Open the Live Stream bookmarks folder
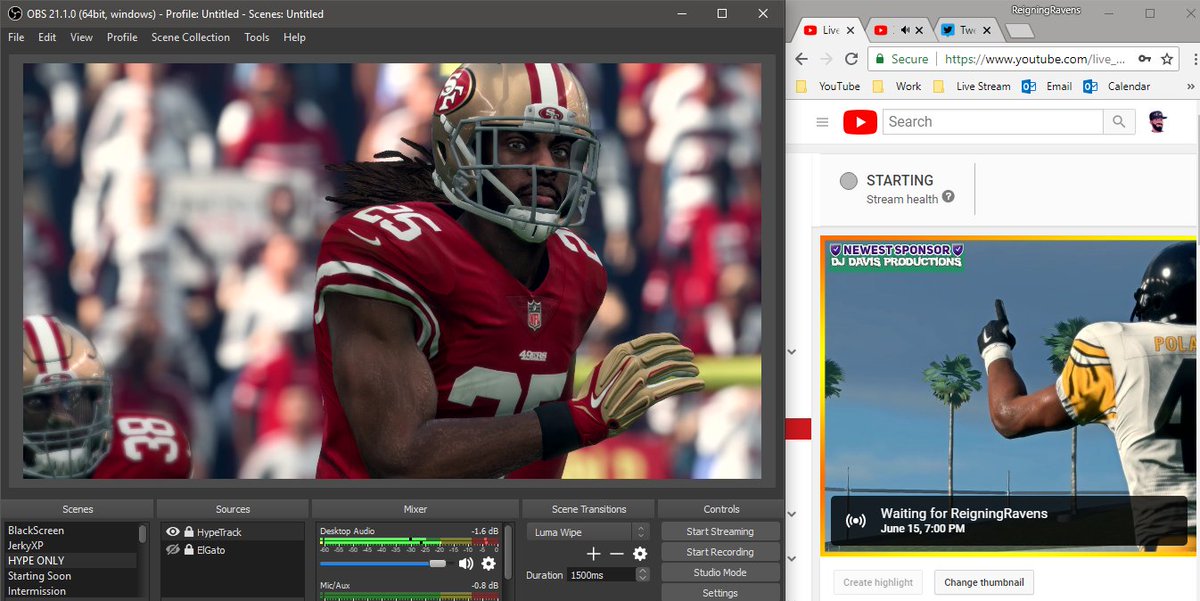Viewport: 1200px width, 601px height. click(971, 87)
